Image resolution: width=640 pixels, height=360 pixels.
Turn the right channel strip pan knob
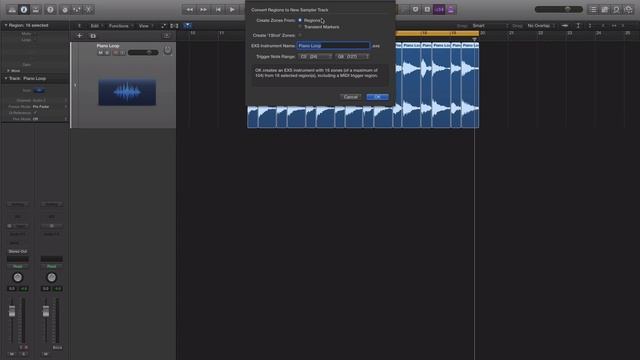click(x=51, y=278)
